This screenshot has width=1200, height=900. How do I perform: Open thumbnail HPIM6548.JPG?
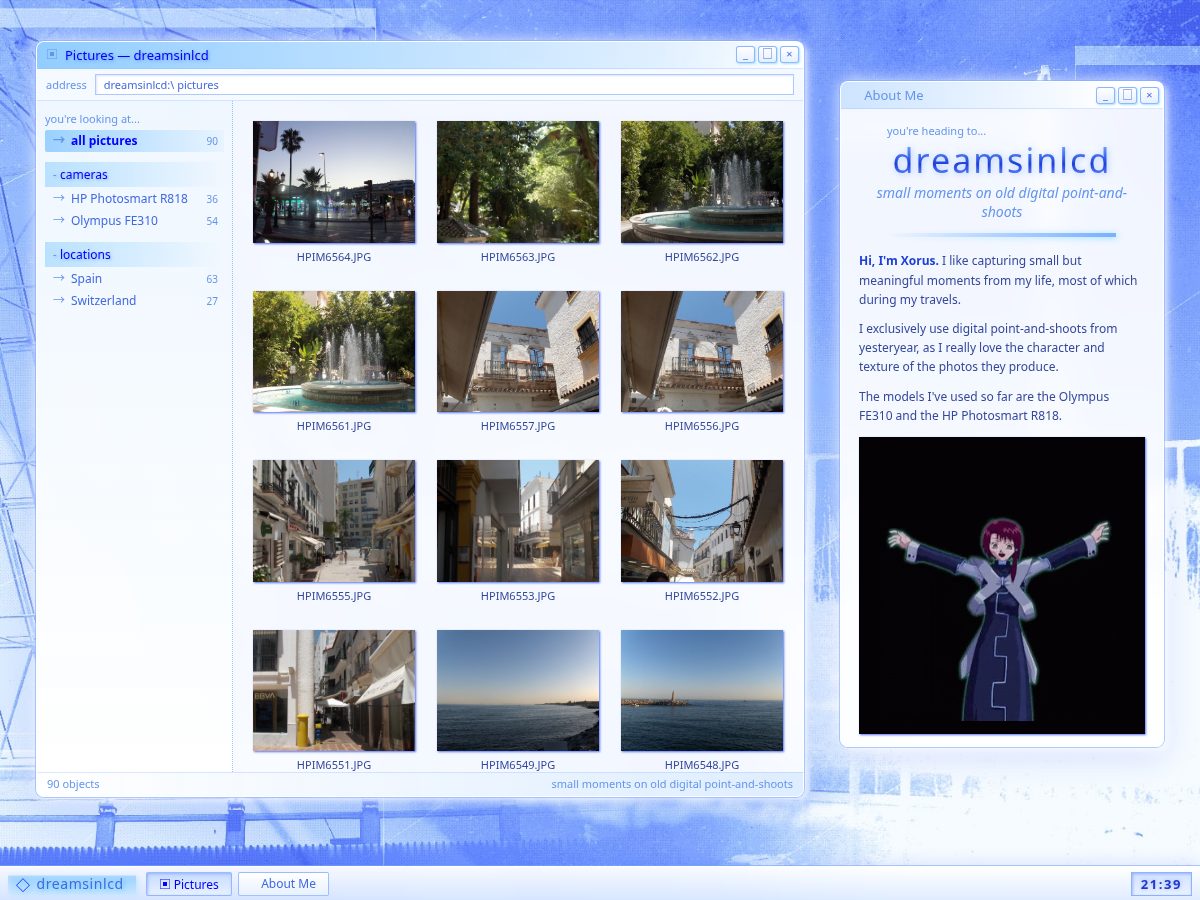702,691
